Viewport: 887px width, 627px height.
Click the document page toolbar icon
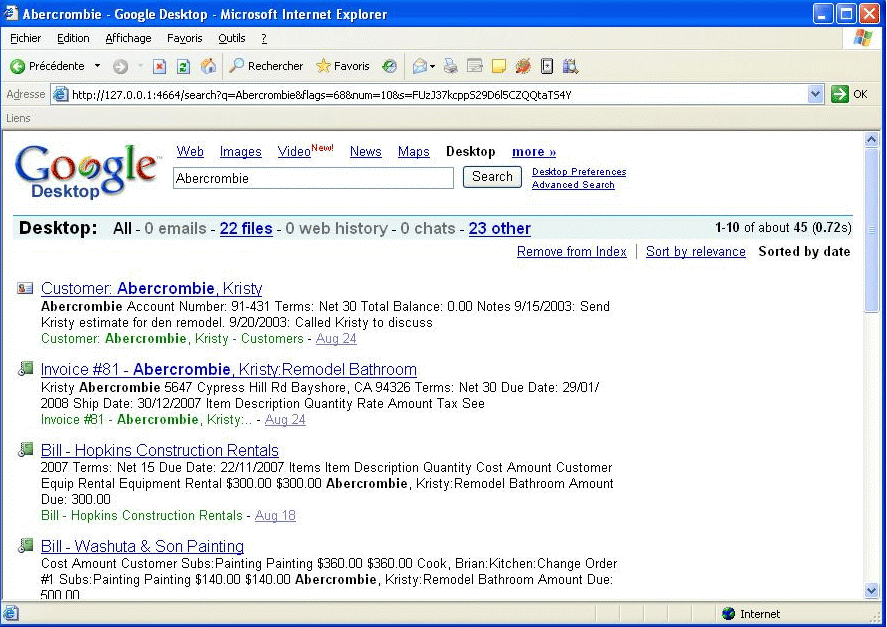point(546,66)
